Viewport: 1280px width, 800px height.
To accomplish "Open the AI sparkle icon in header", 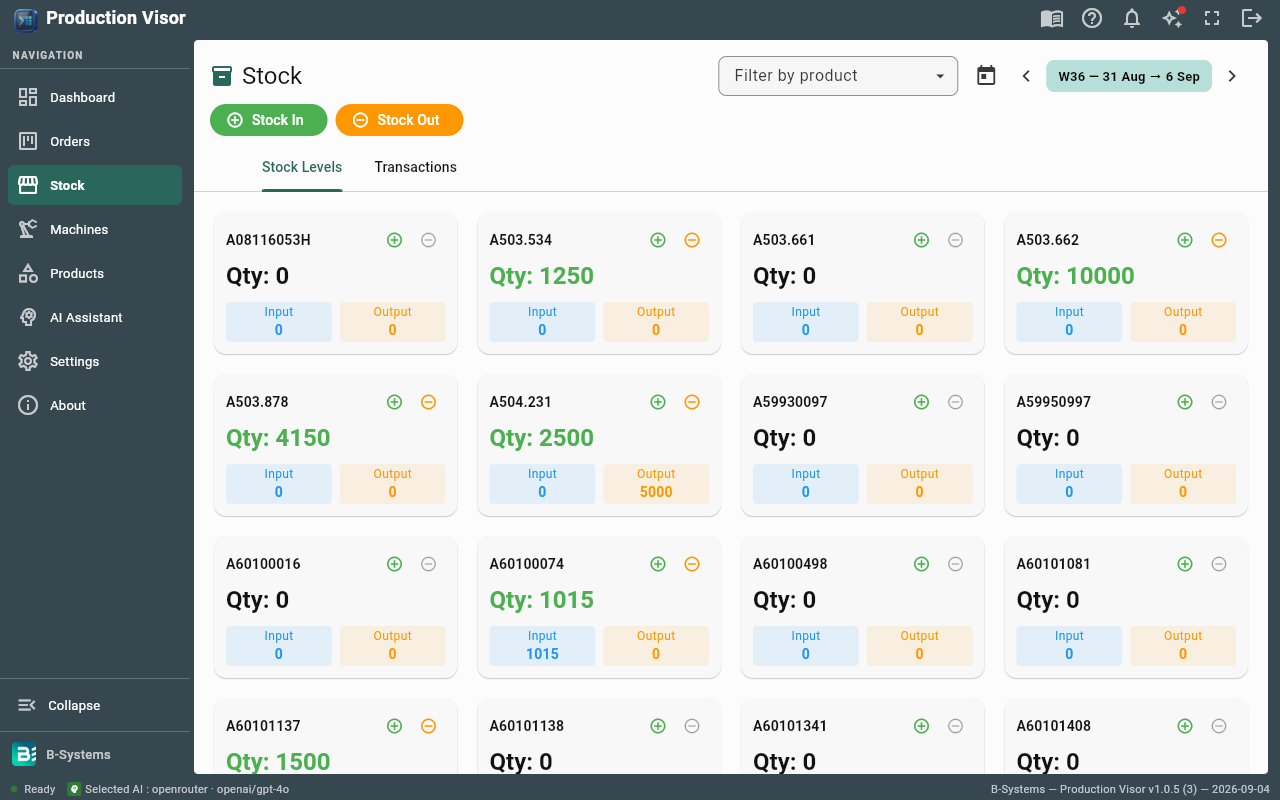I will pos(1172,18).
